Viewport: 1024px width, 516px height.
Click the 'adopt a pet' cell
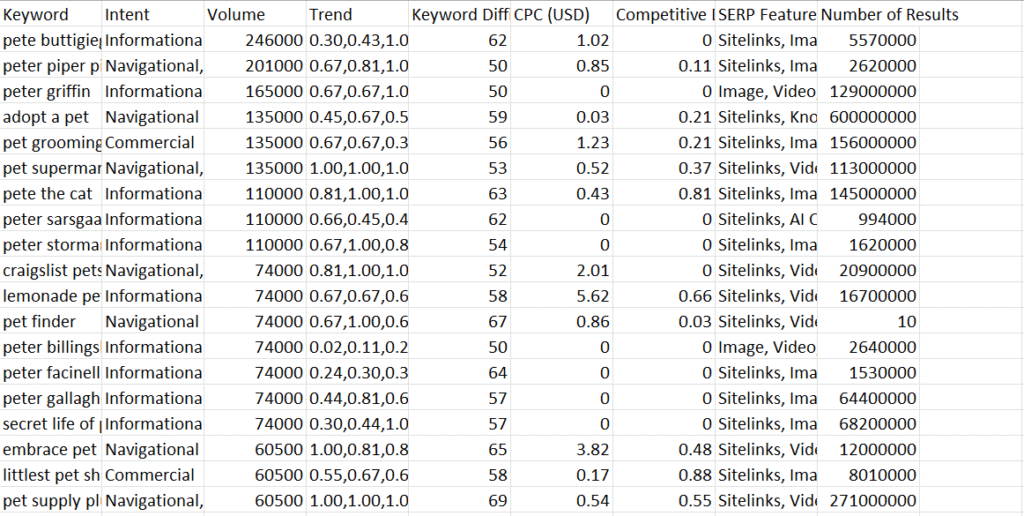(x=50, y=117)
